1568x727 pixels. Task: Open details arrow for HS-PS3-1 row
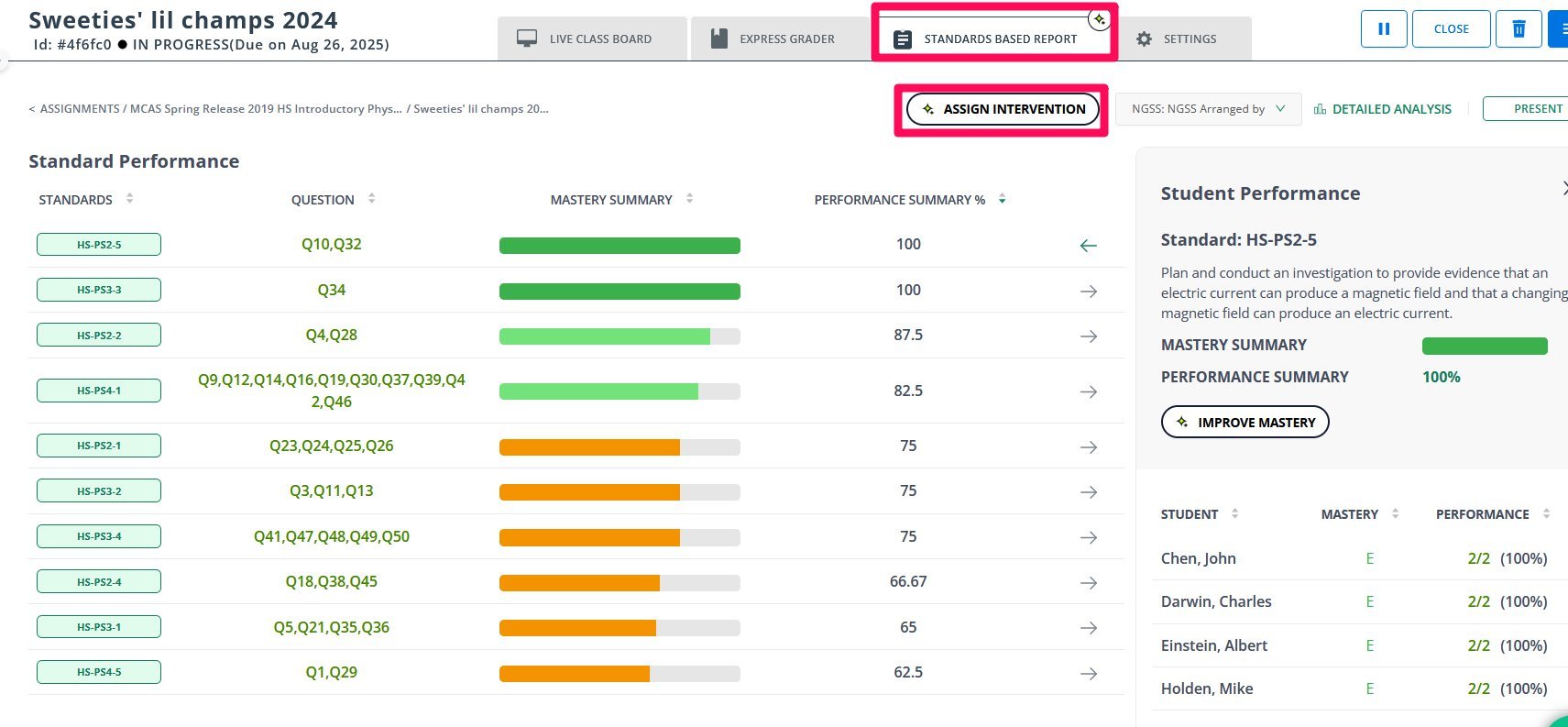coord(1088,628)
